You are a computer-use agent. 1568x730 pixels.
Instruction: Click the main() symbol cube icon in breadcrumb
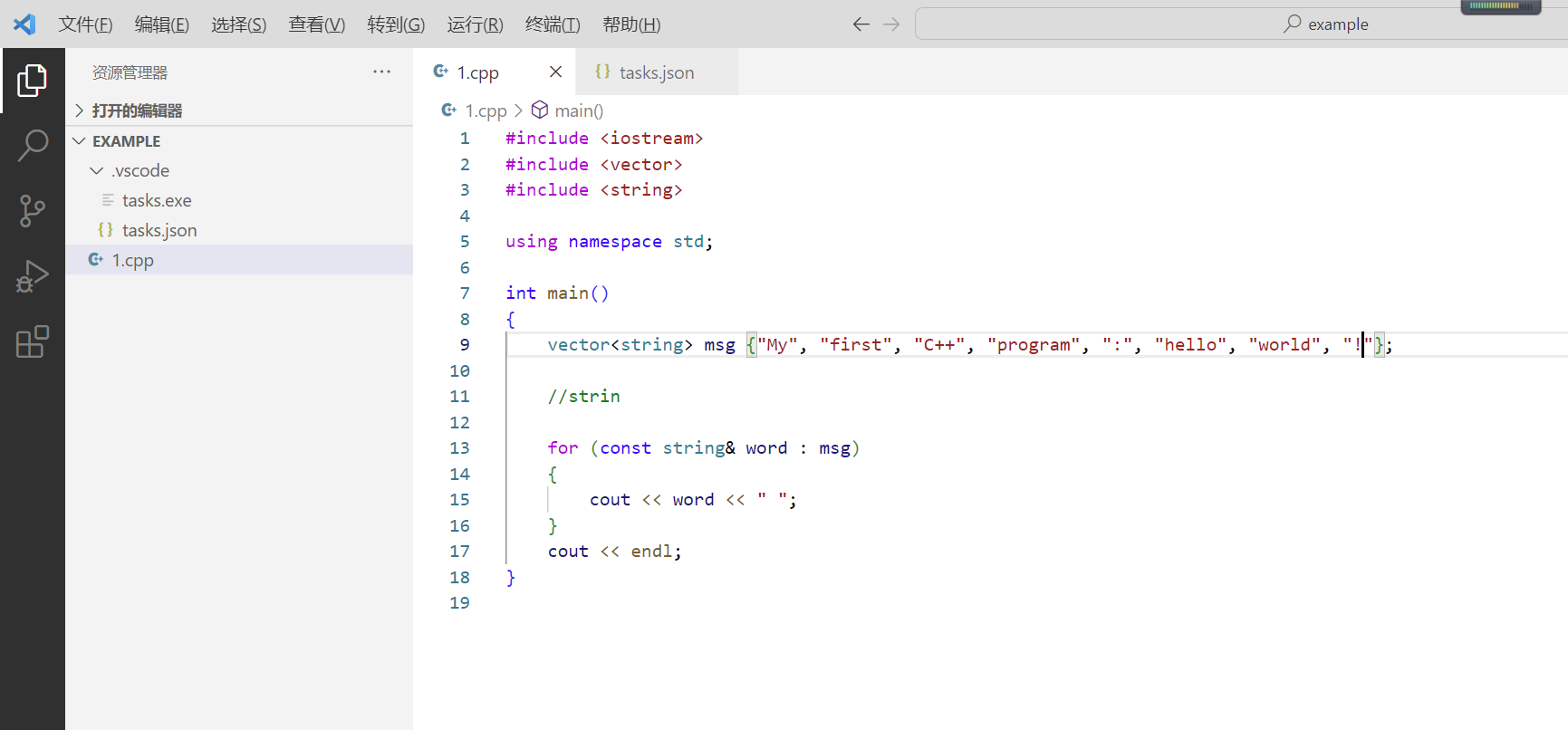click(539, 110)
